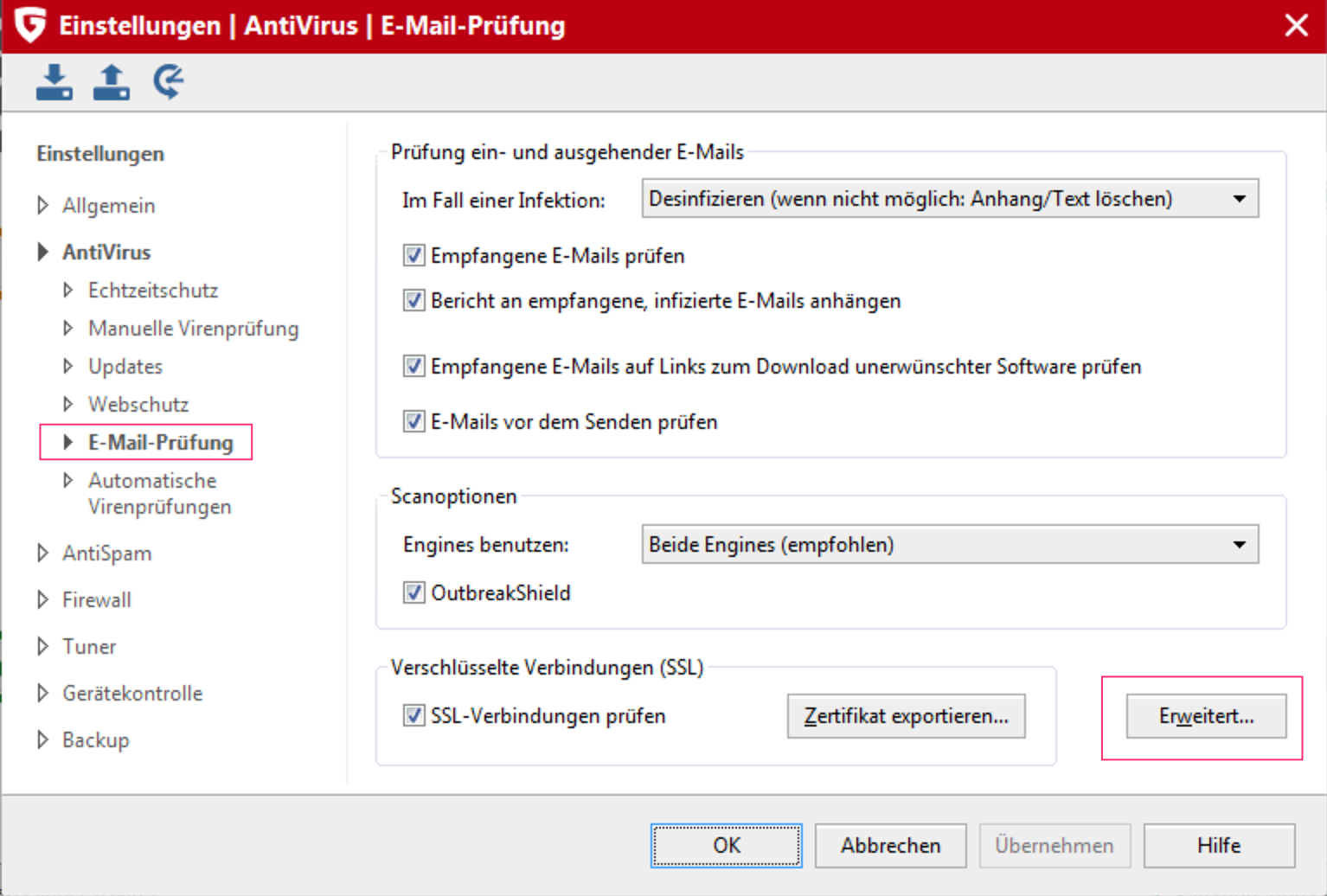Toggle checkbox for links to unwanted software
1327x896 pixels.
pyautogui.click(x=413, y=366)
